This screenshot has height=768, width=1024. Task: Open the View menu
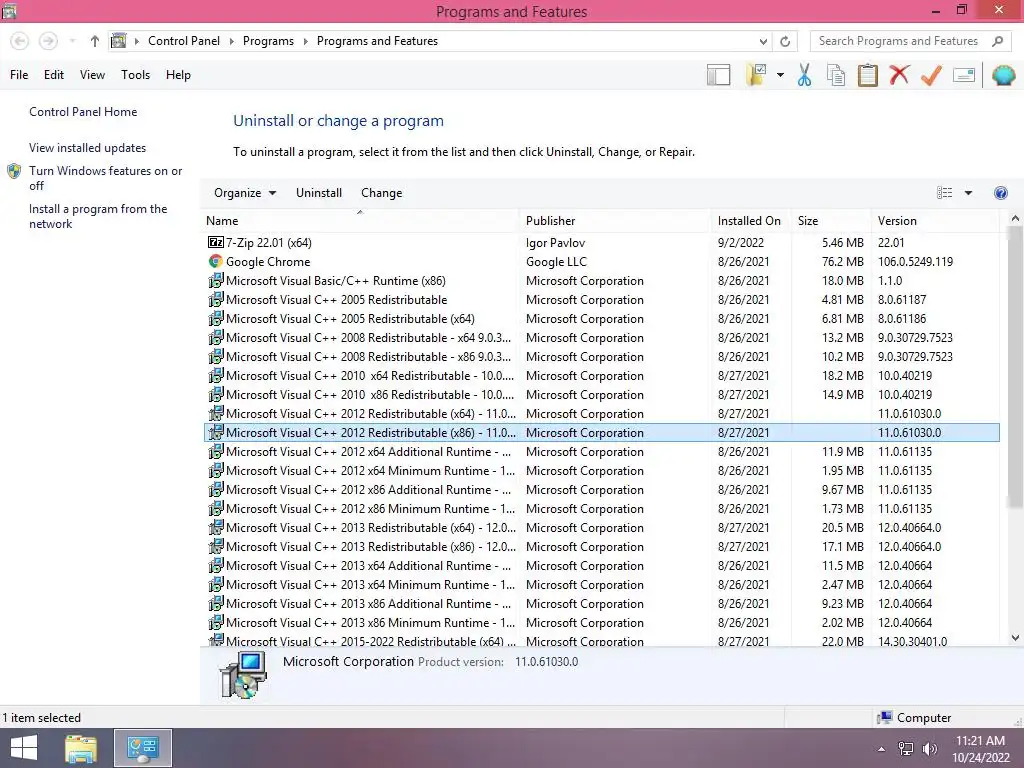pos(92,75)
